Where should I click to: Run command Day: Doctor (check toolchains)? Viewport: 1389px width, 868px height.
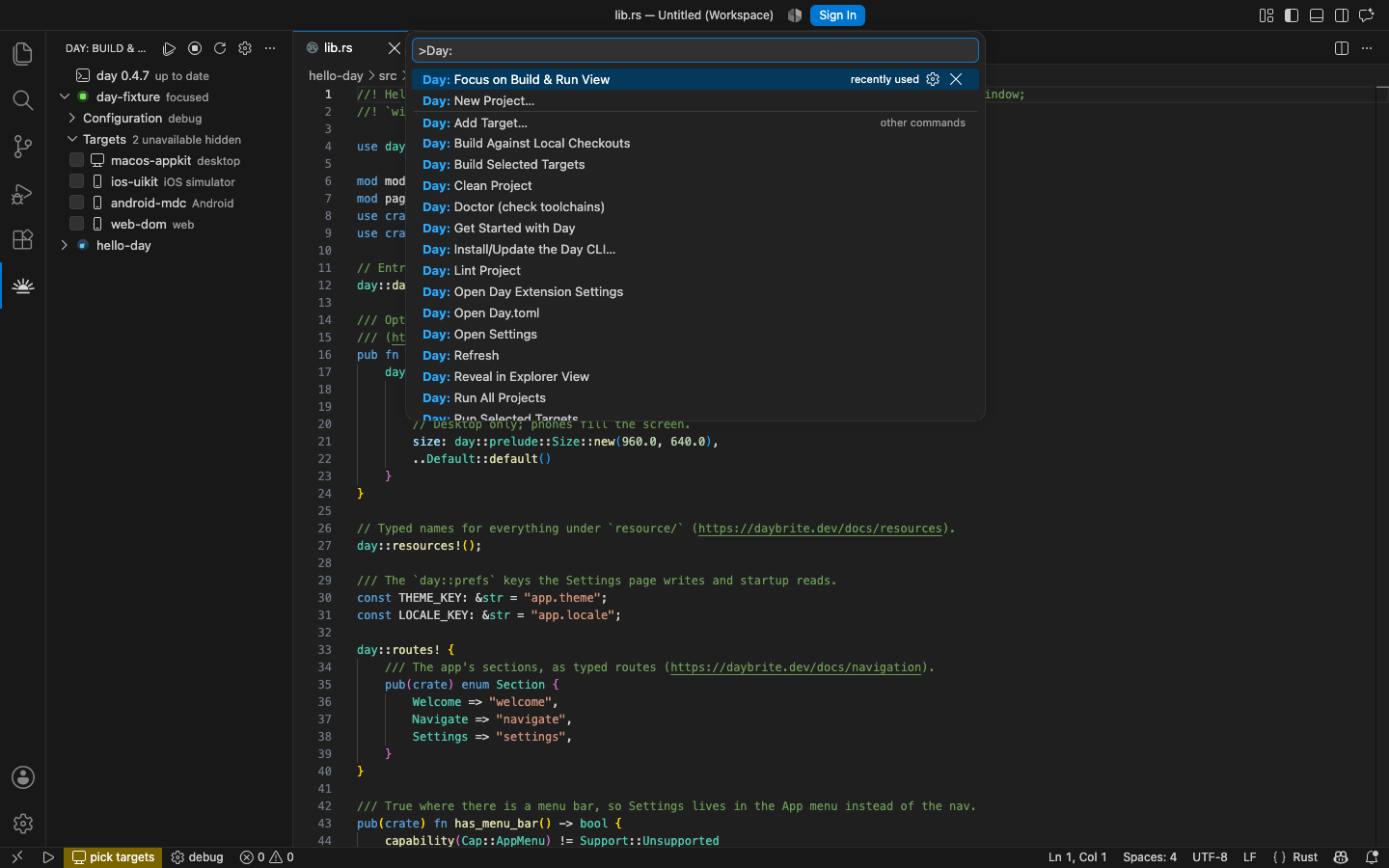[695, 206]
